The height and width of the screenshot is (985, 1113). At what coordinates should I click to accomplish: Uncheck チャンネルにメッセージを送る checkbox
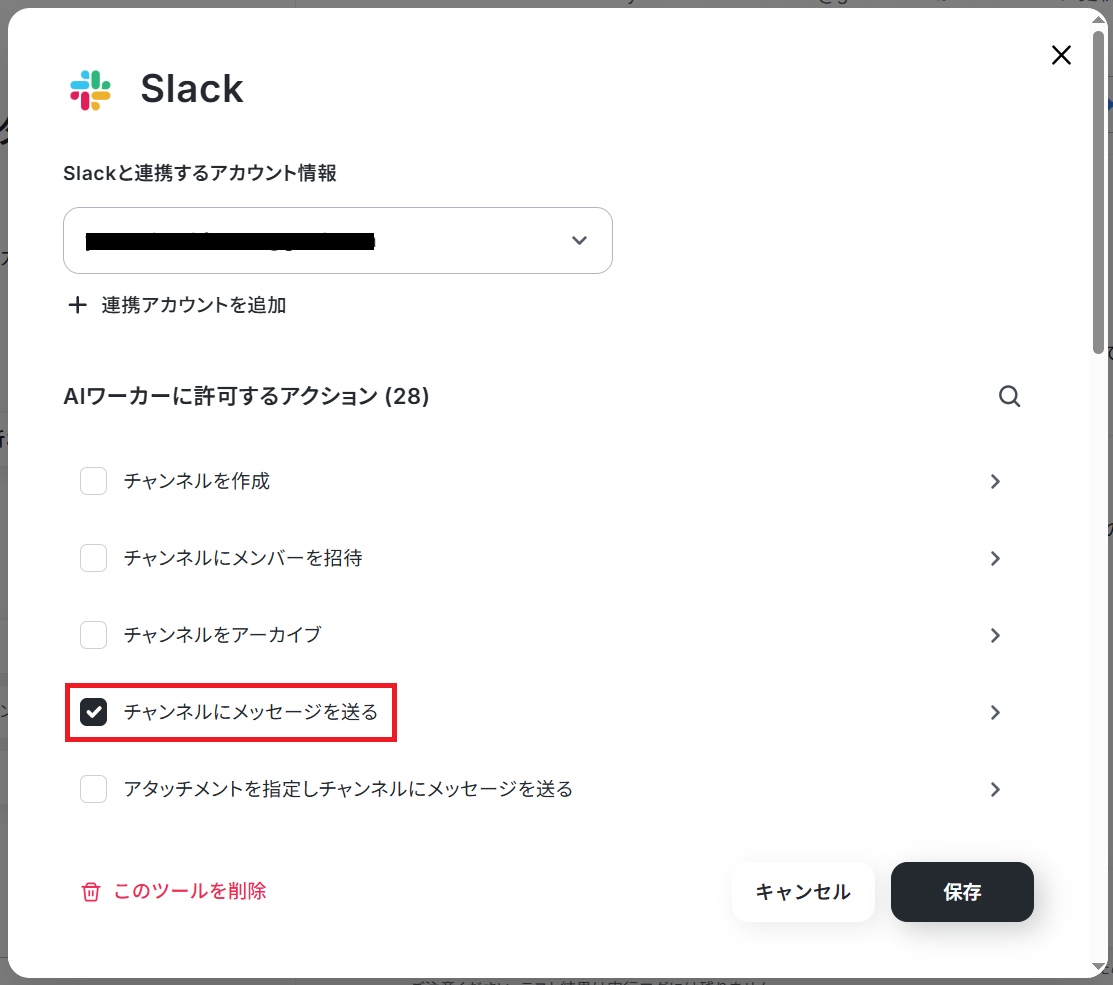94,712
